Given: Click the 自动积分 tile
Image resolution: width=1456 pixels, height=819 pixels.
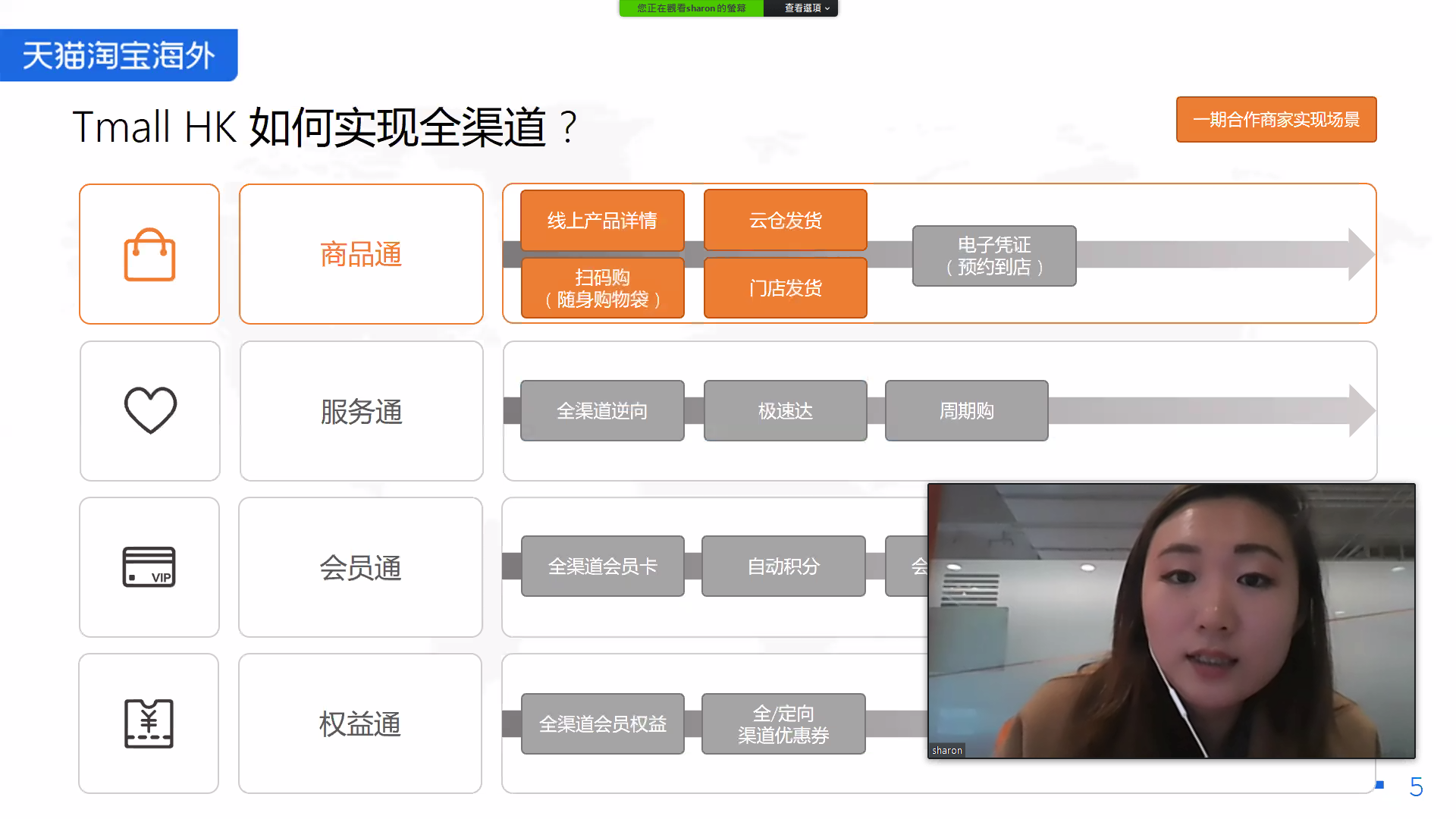Looking at the screenshot, I should [x=783, y=566].
